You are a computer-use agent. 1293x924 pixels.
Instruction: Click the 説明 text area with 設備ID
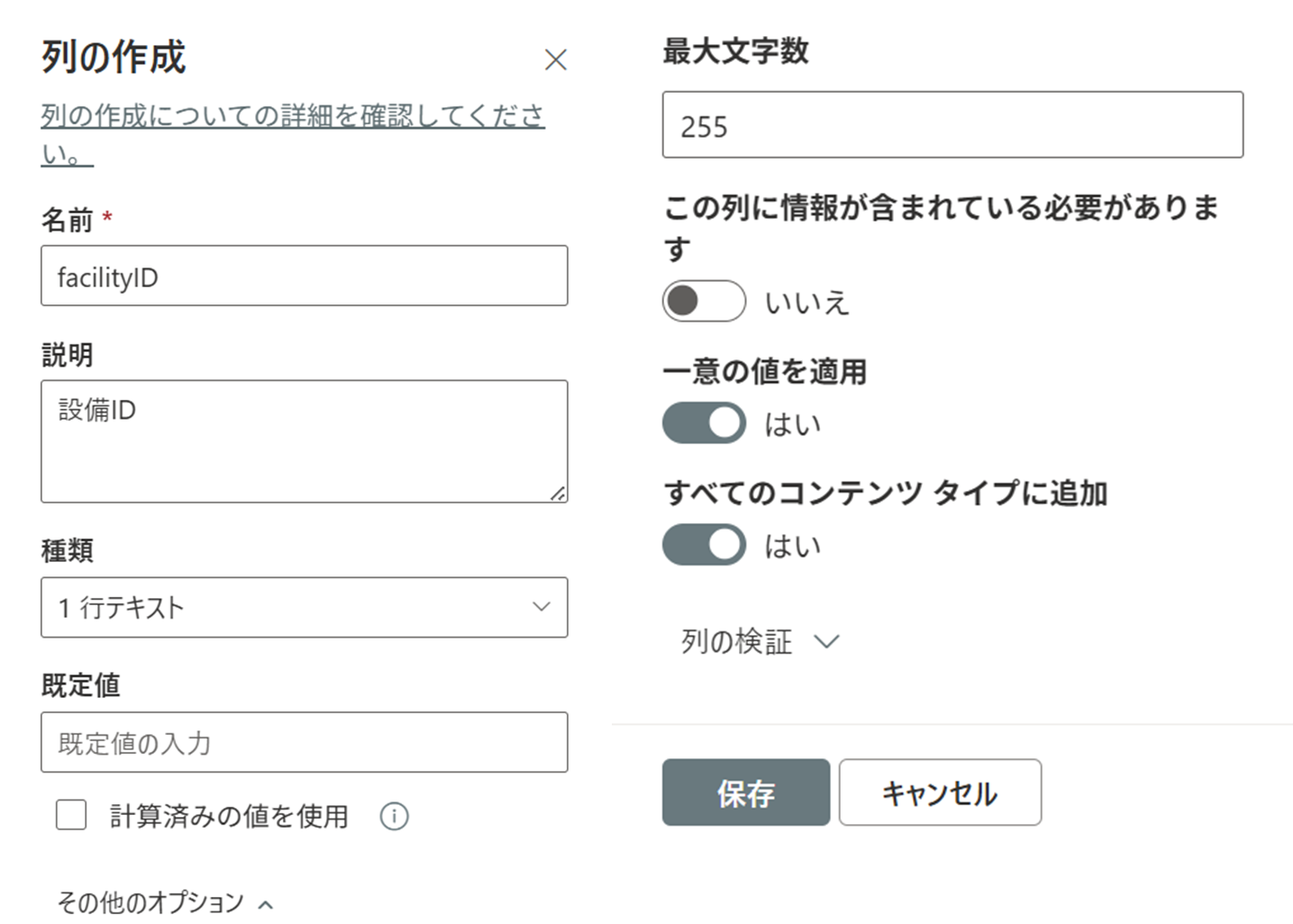tap(304, 440)
